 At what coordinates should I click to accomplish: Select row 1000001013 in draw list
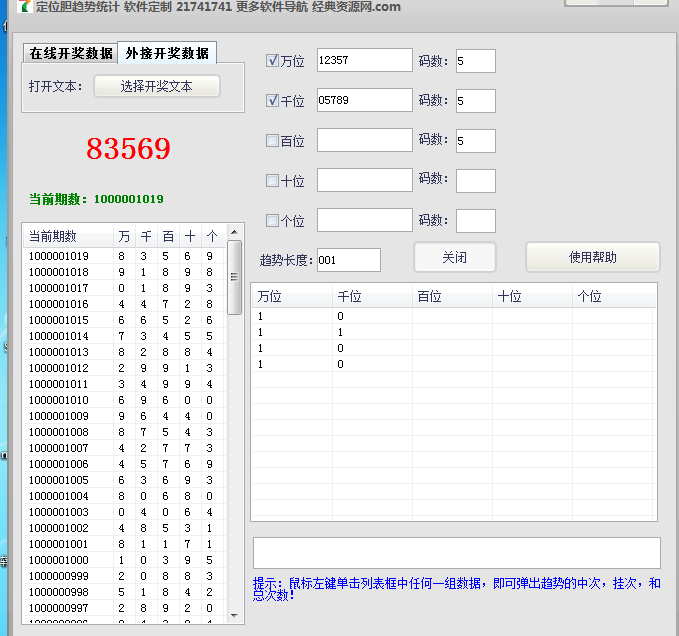[125, 352]
